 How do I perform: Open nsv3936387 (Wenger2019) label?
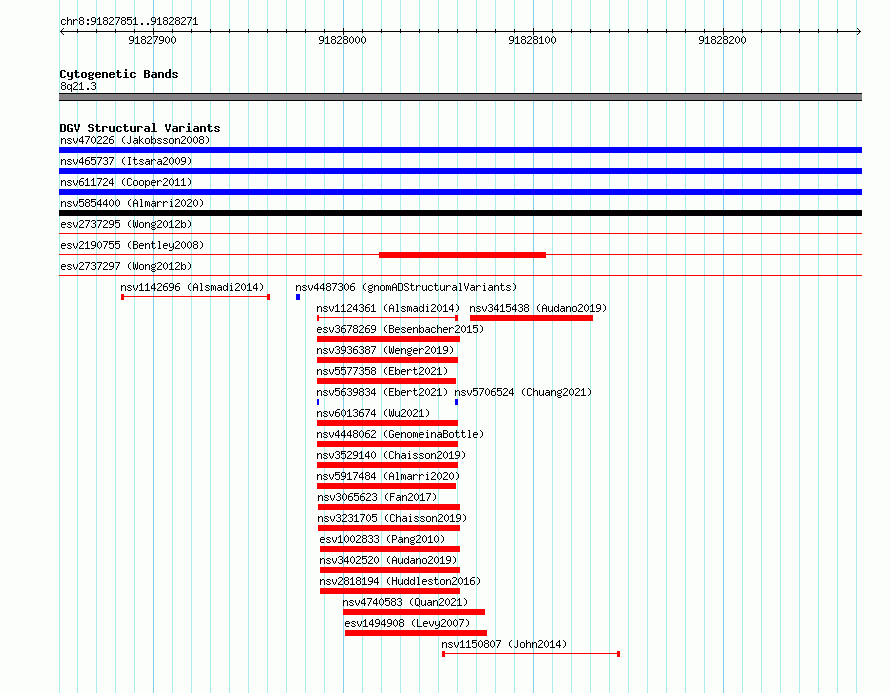pyautogui.click(x=385, y=350)
